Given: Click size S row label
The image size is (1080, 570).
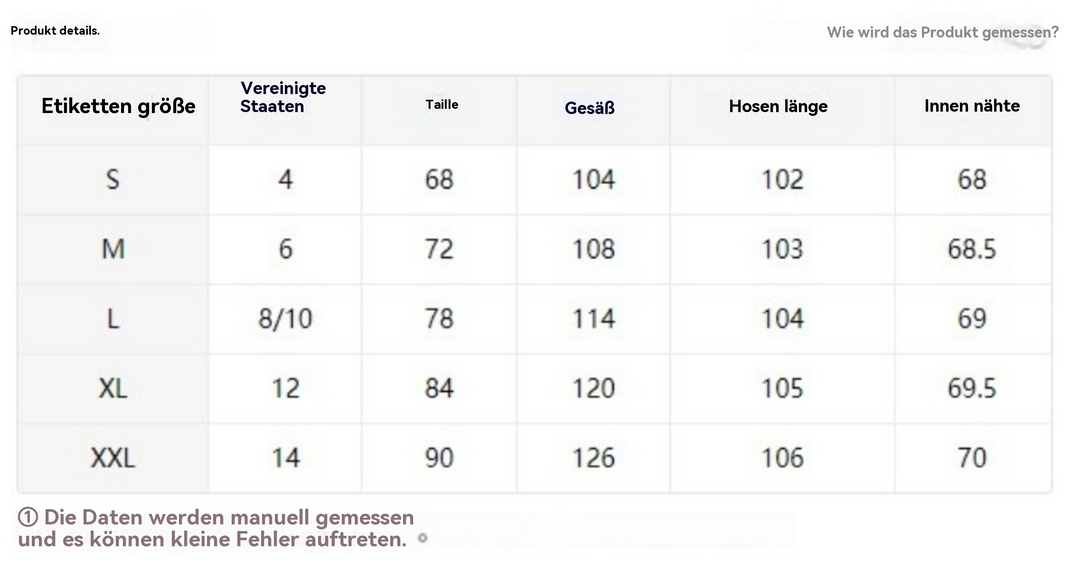Looking at the screenshot, I should pos(113,180).
